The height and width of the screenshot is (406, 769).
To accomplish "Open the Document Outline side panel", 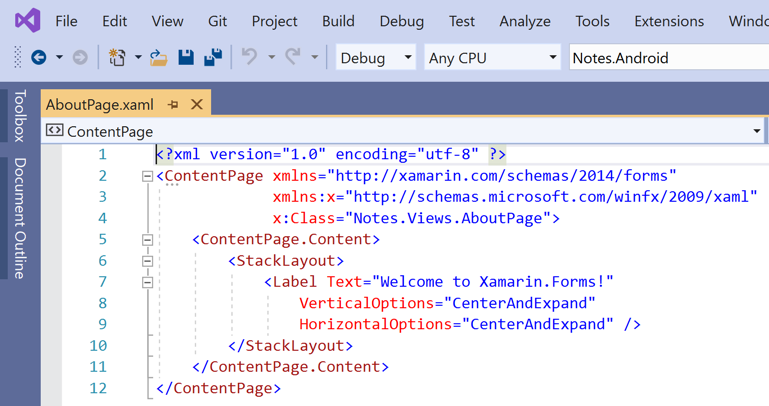I will [x=20, y=217].
